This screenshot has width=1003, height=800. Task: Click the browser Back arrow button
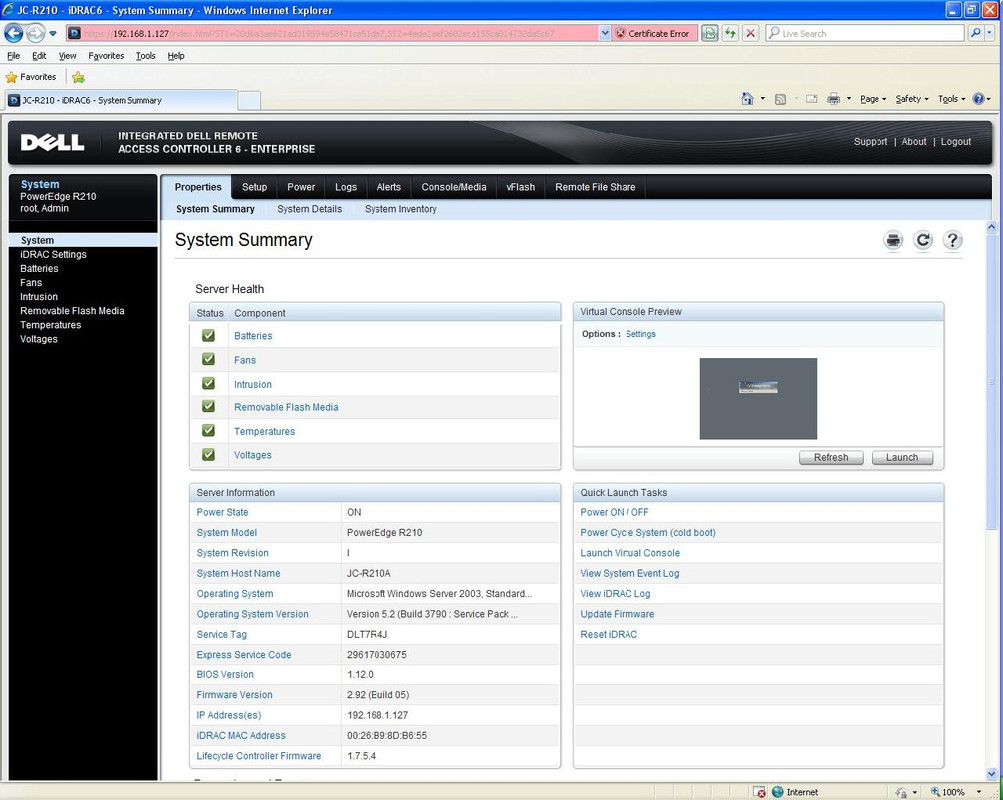point(13,33)
